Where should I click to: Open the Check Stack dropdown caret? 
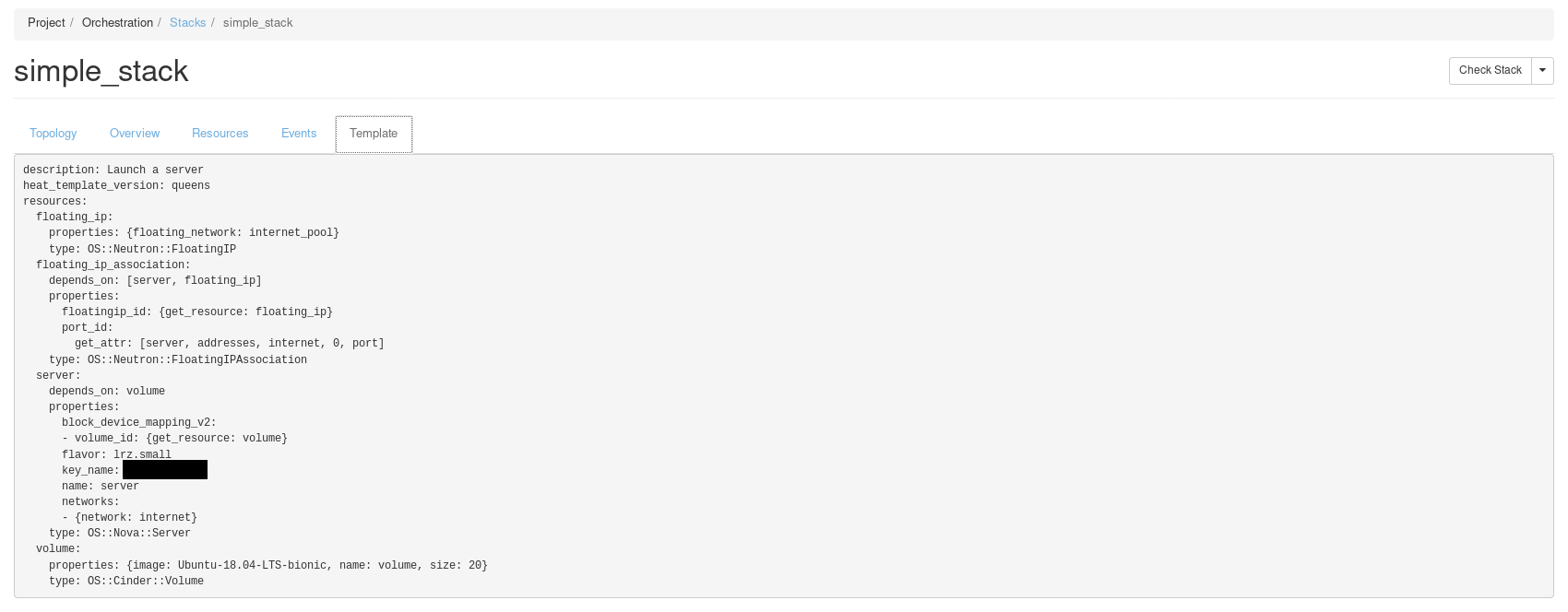[1542, 70]
